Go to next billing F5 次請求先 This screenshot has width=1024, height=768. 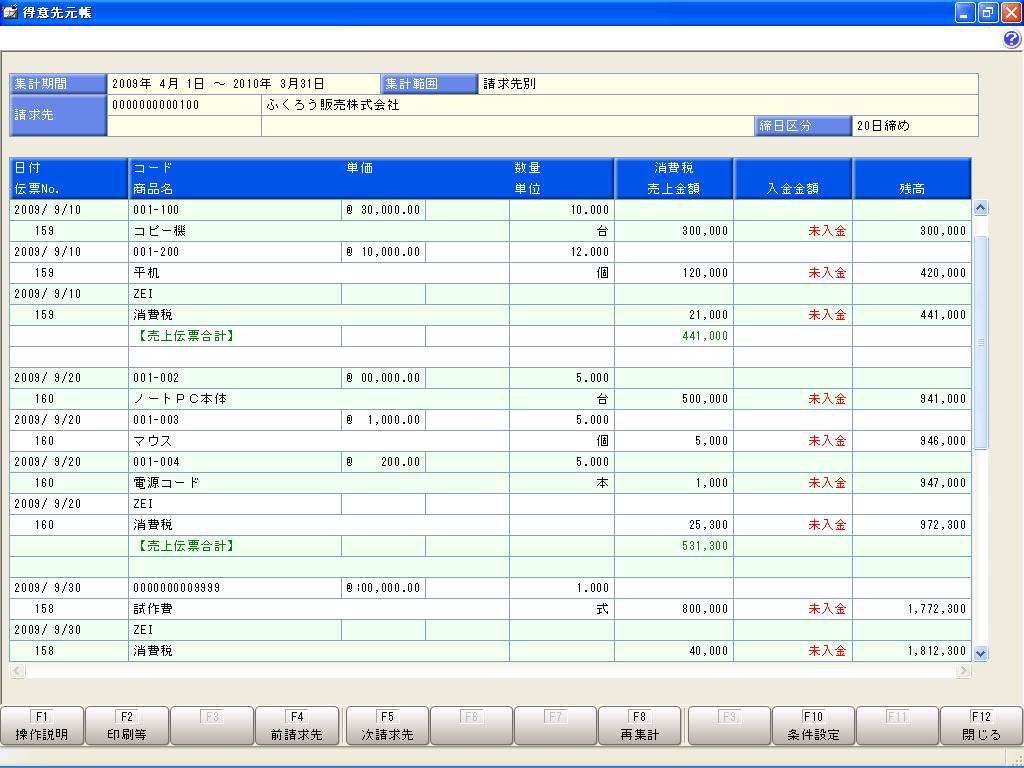(x=387, y=726)
